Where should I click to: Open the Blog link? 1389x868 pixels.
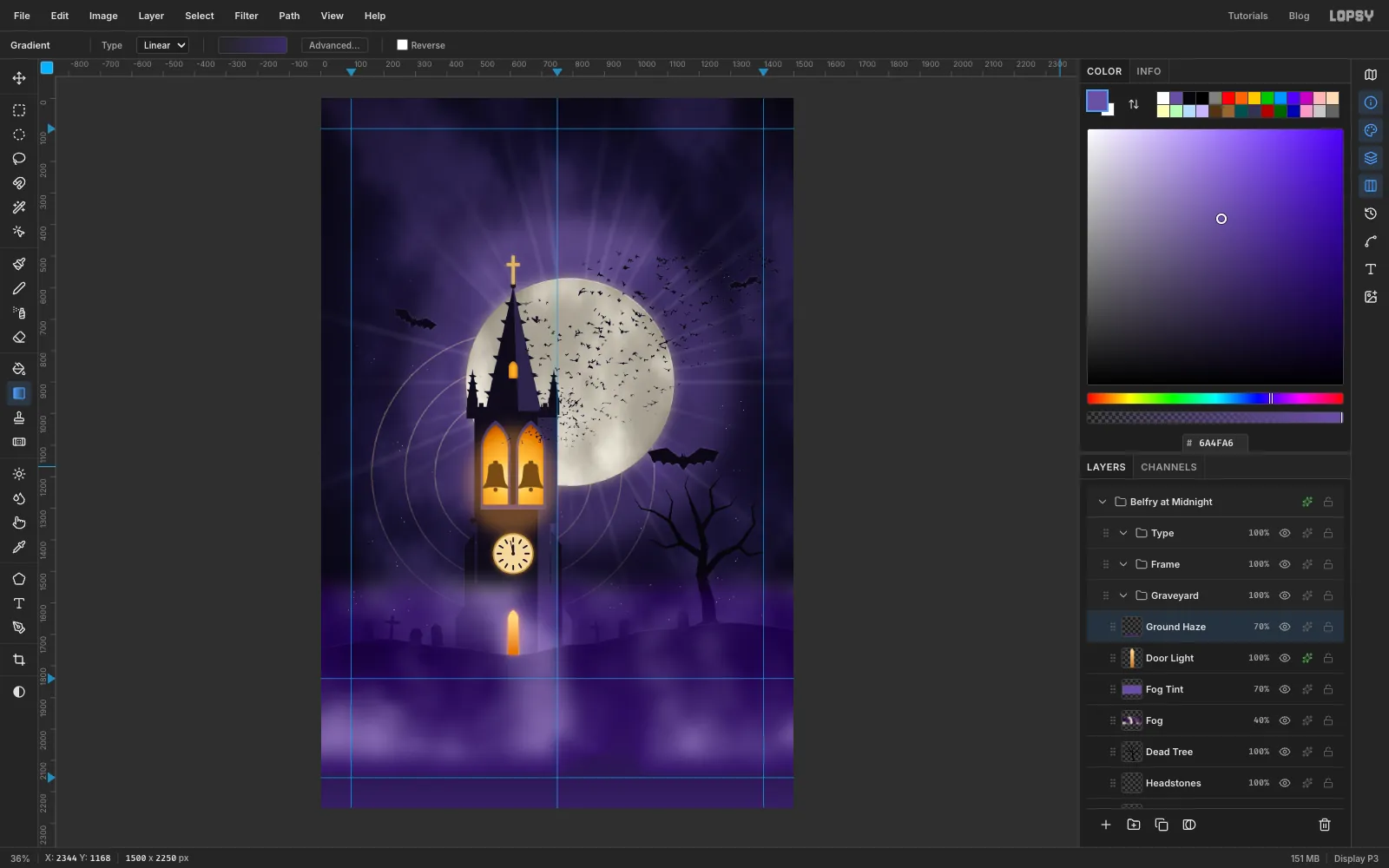coord(1298,16)
